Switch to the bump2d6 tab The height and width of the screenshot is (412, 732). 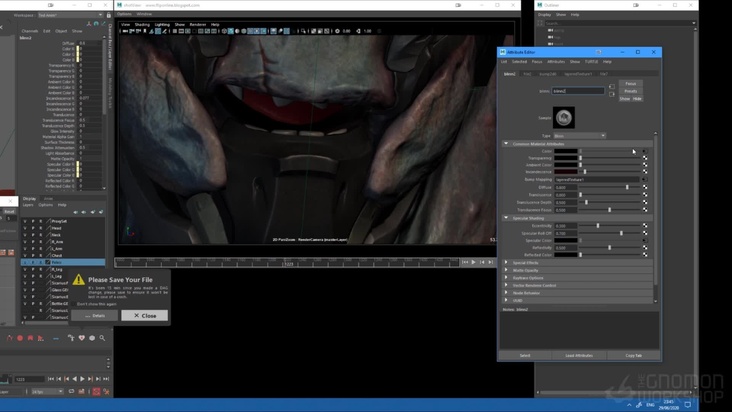coord(548,74)
